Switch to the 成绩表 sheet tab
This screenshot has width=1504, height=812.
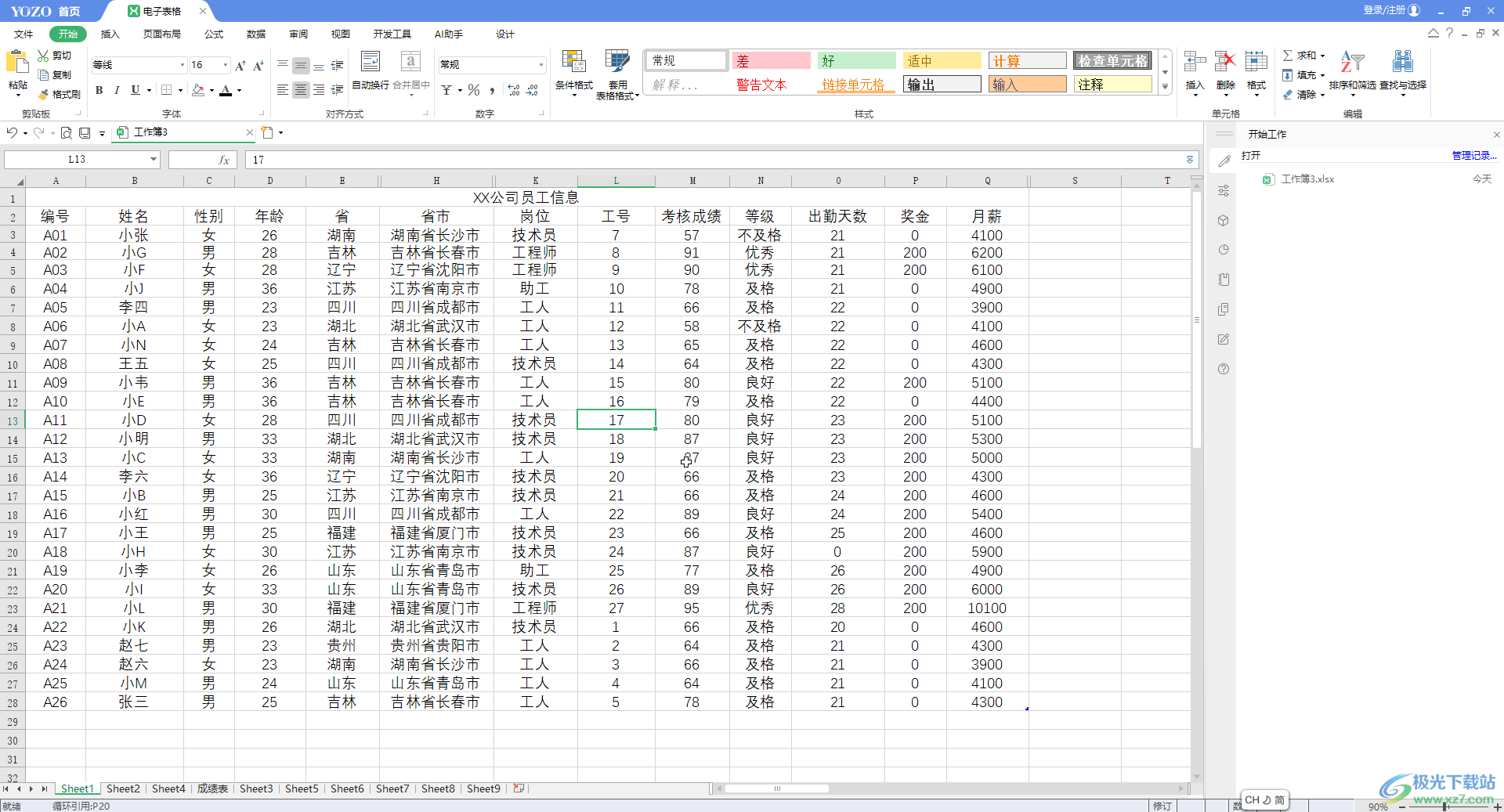click(x=212, y=789)
